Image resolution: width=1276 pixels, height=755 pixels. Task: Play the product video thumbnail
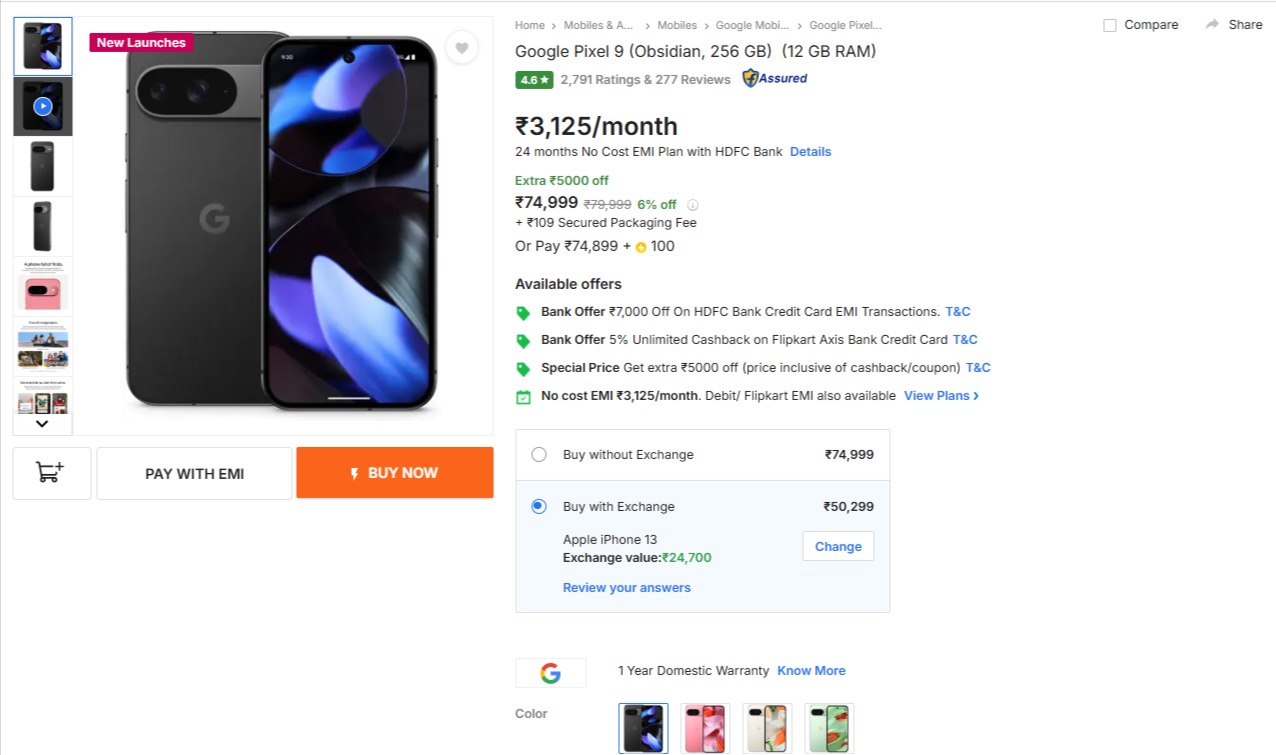(43, 106)
